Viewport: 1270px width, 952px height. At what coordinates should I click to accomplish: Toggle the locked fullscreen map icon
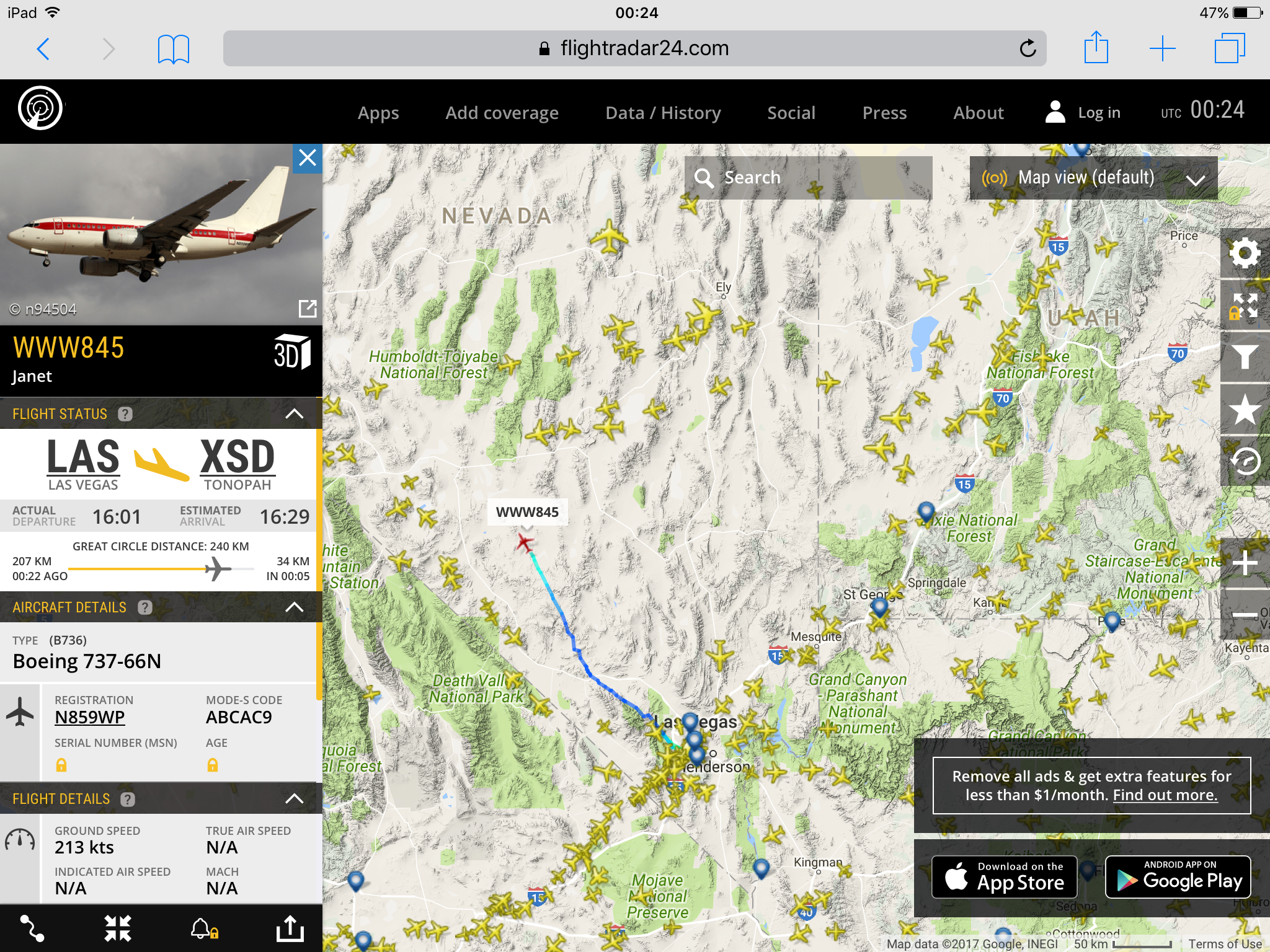1244,306
